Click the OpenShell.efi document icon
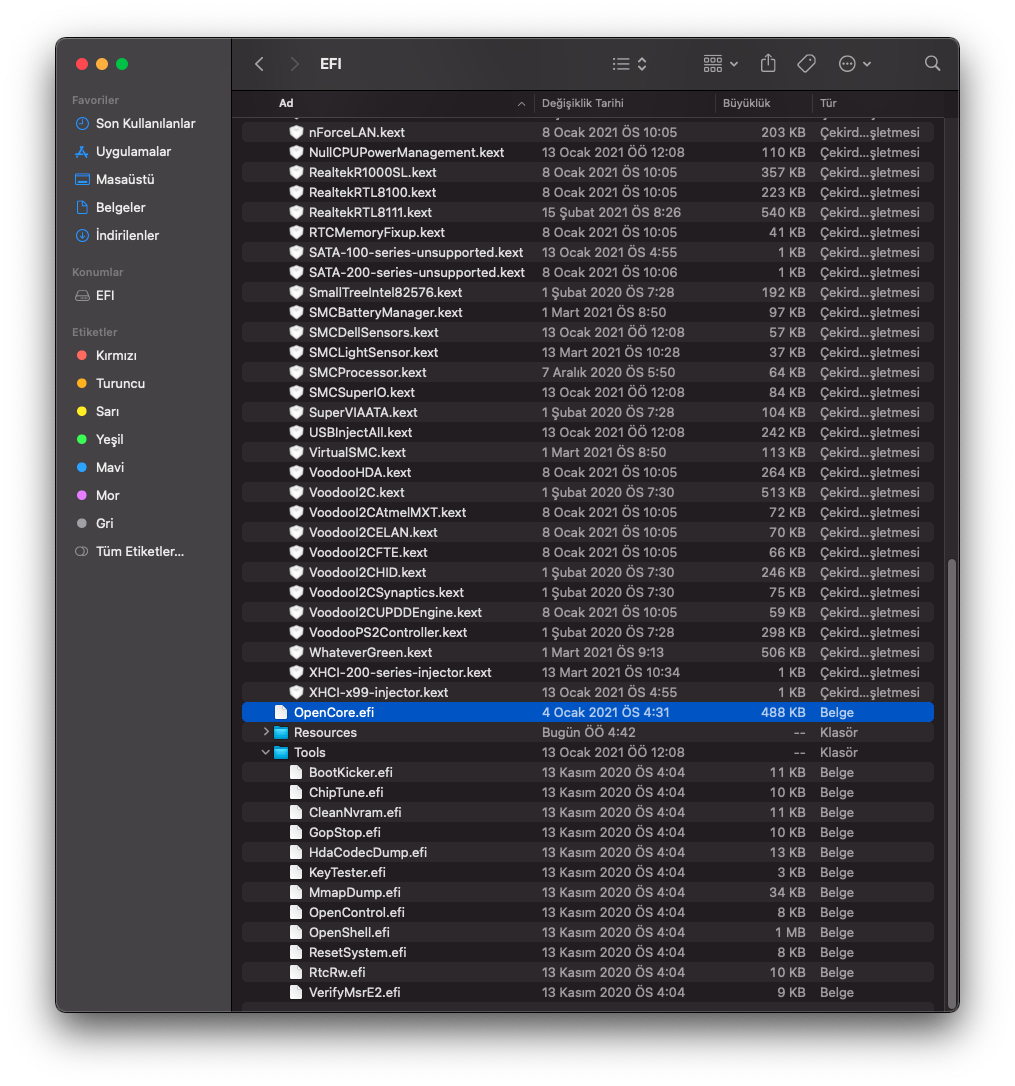The height and width of the screenshot is (1086, 1015). click(296, 932)
